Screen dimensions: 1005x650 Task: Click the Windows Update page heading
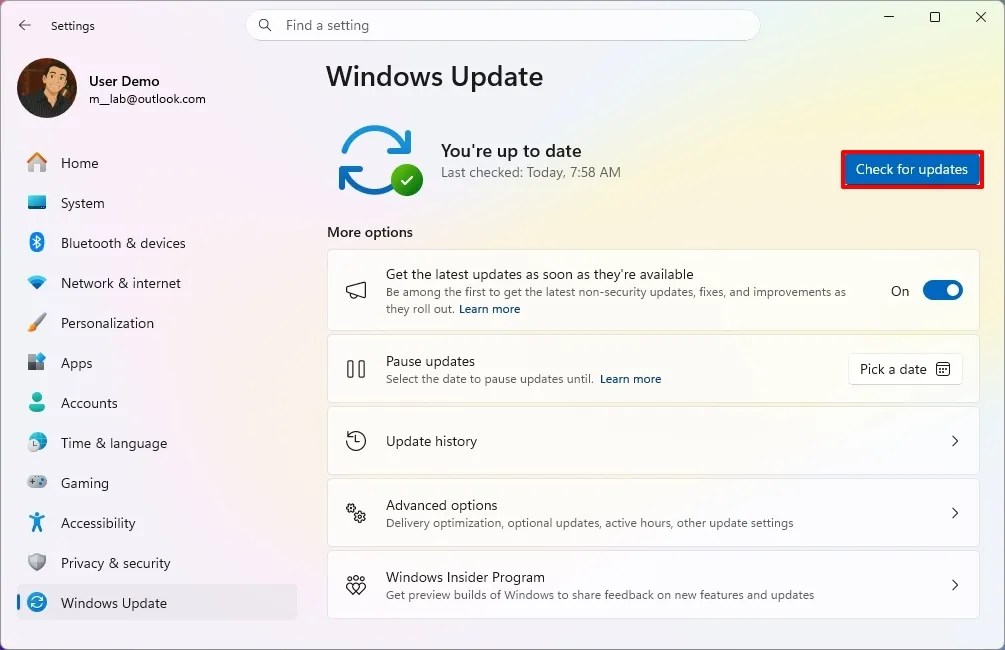(435, 76)
